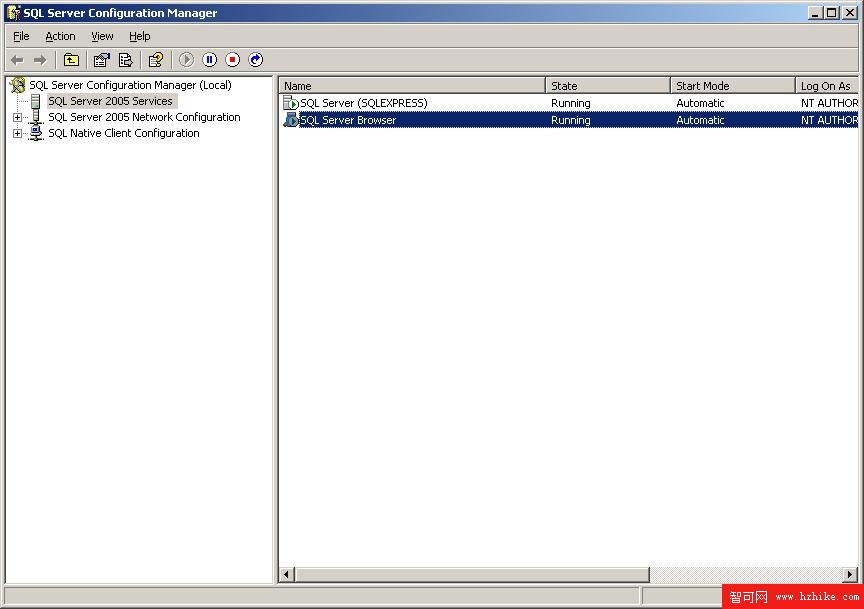864x609 pixels.
Task: Click the root Configuration Manager tree icon
Action: point(18,85)
